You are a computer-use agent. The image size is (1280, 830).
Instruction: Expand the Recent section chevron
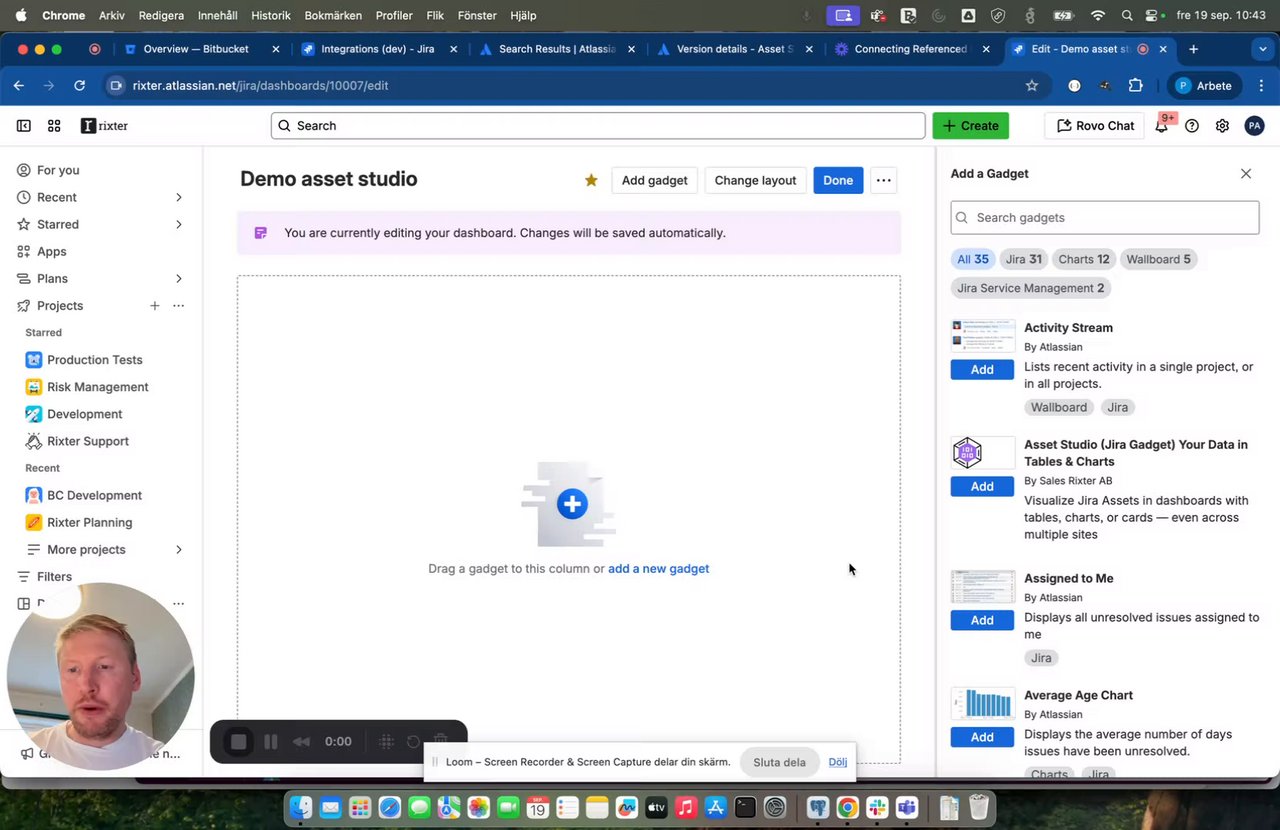click(179, 198)
